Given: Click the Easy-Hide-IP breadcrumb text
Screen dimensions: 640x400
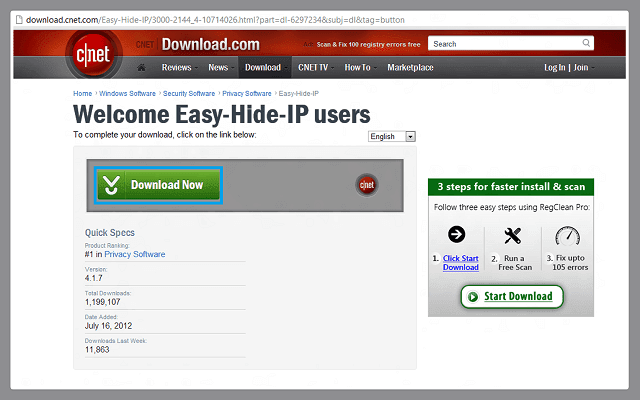Looking at the screenshot, I should pyautogui.click(x=298, y=93).
